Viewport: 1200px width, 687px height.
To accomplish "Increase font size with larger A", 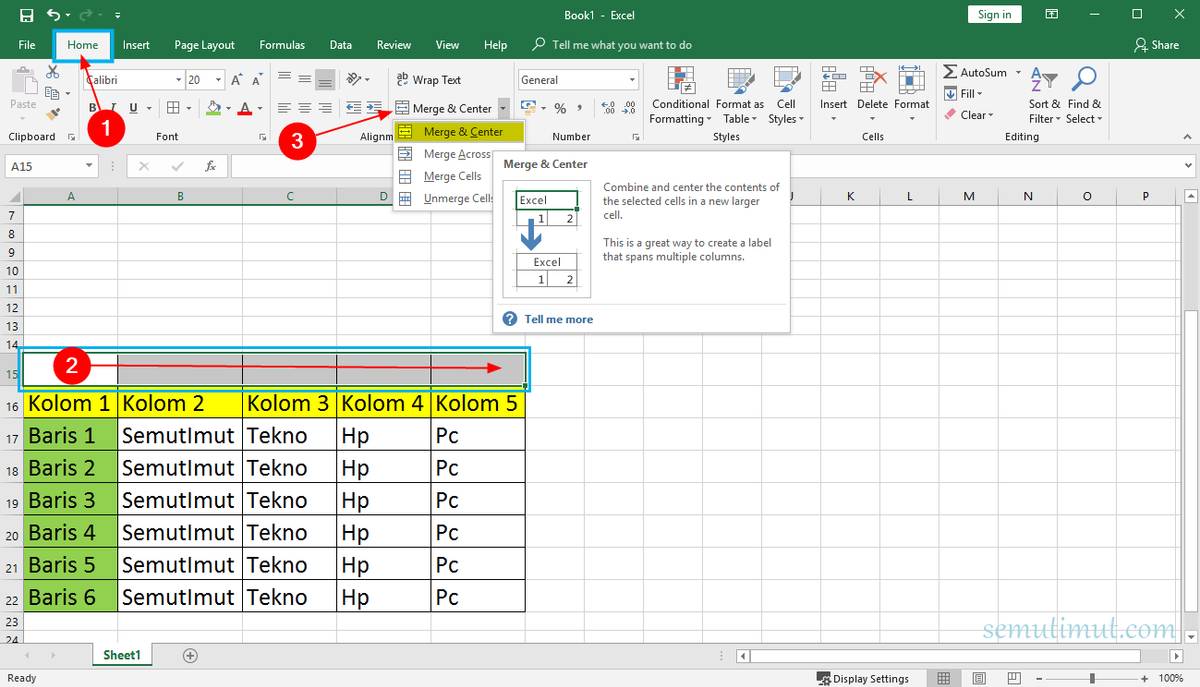I will tap(237, 80).
